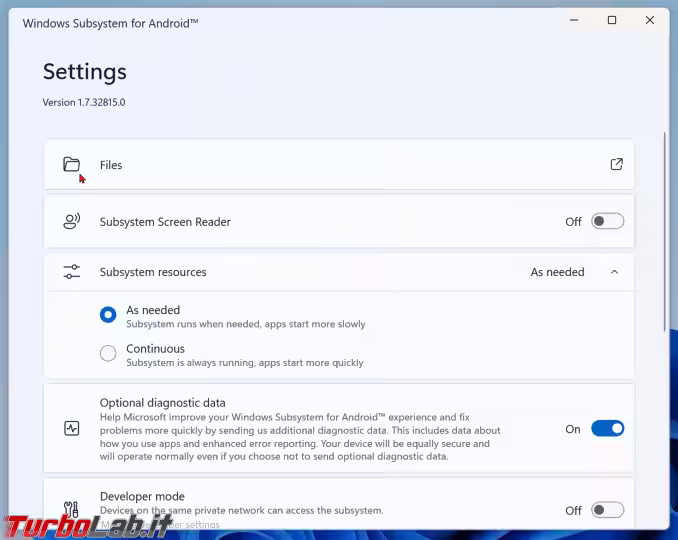Click the Developer mode heading

click(142, 496)
